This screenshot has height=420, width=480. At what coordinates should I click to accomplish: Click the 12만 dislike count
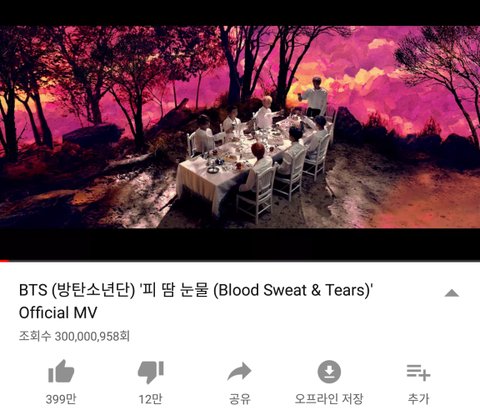click(150, 399)
